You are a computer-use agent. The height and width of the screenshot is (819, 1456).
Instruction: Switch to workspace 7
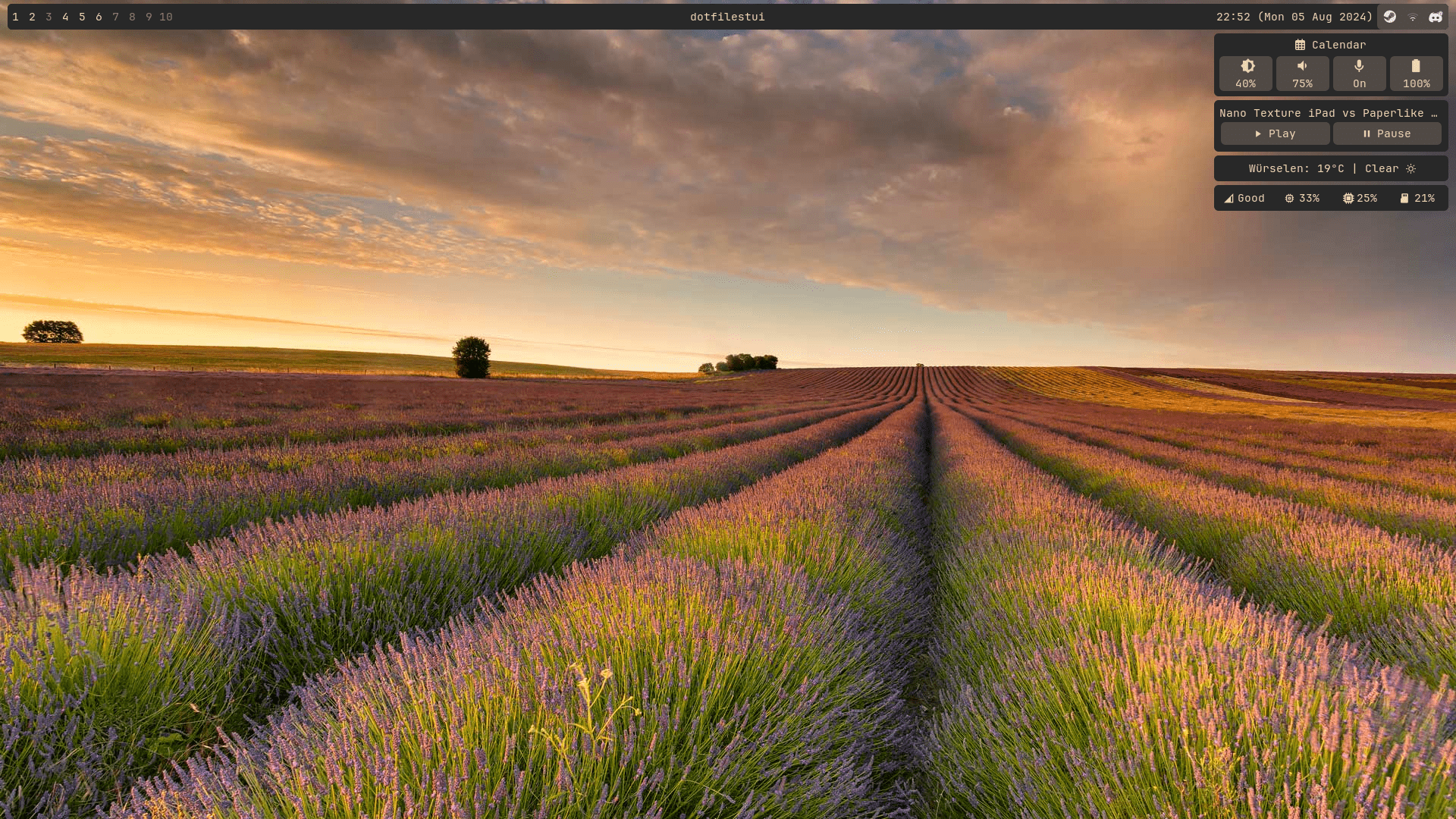(x=115, y=17)
